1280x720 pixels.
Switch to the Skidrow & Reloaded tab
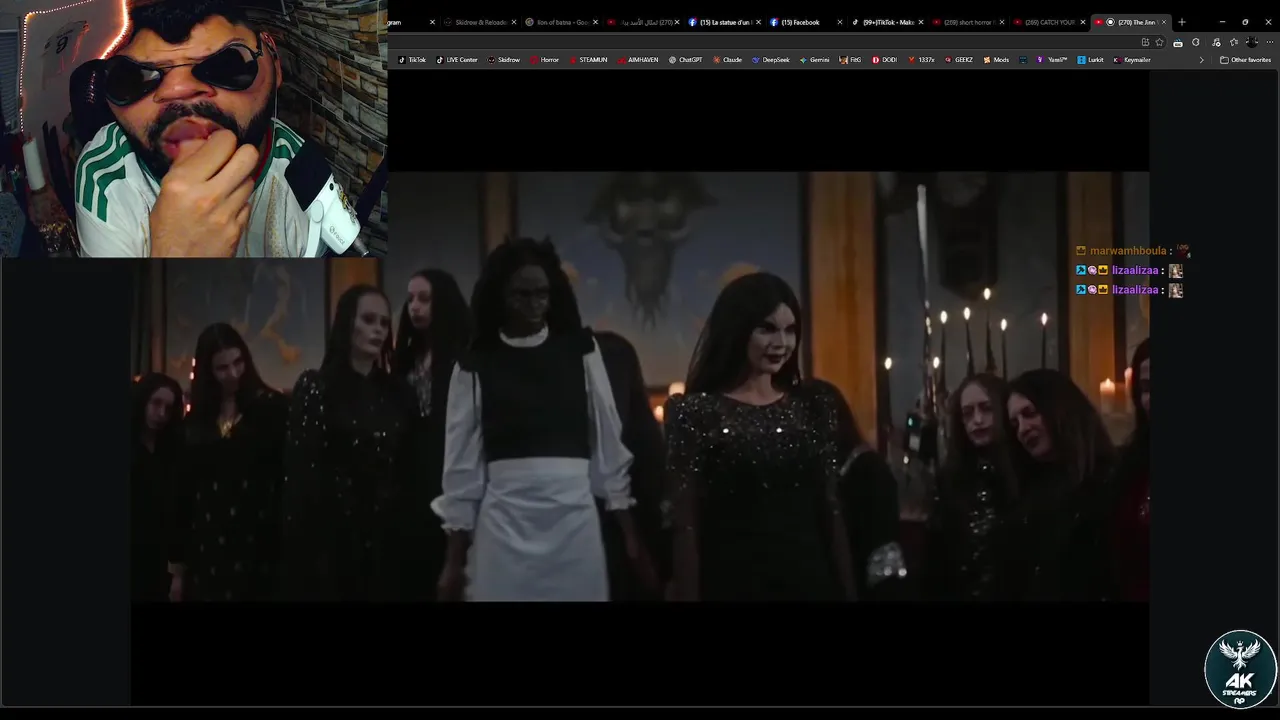click(x=481, y=22)
